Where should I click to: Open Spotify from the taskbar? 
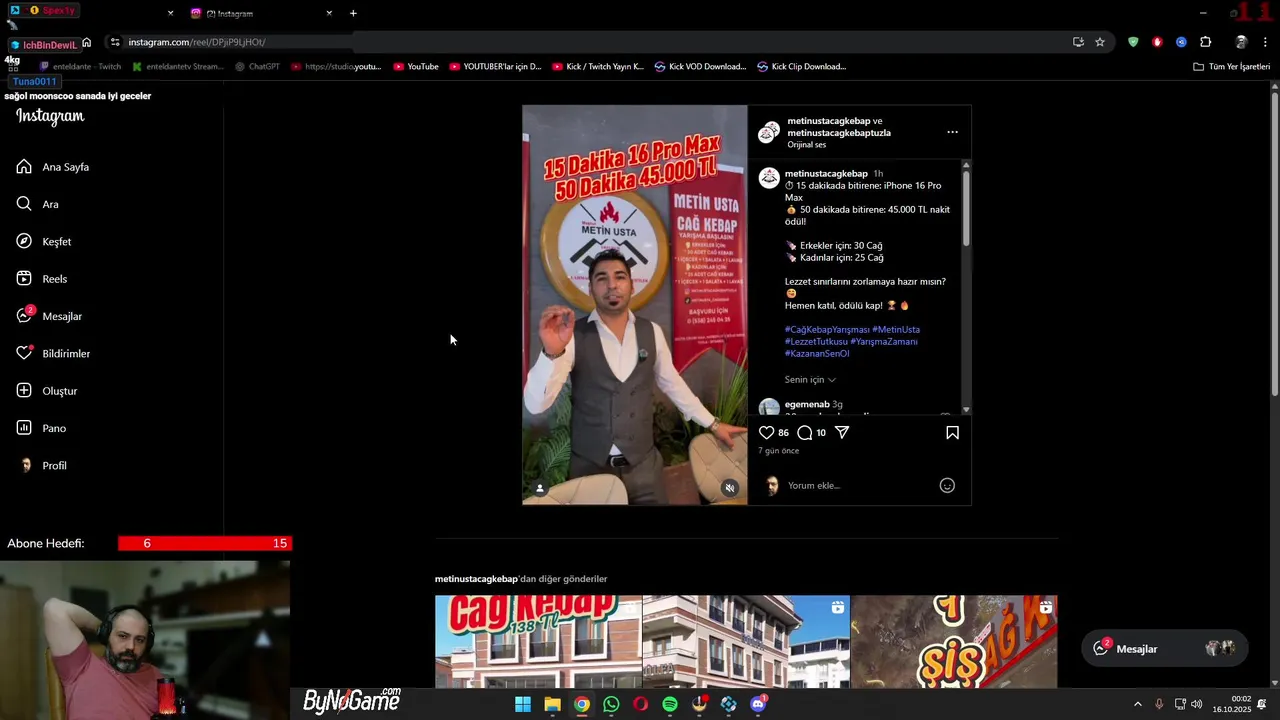coord(670,704)
